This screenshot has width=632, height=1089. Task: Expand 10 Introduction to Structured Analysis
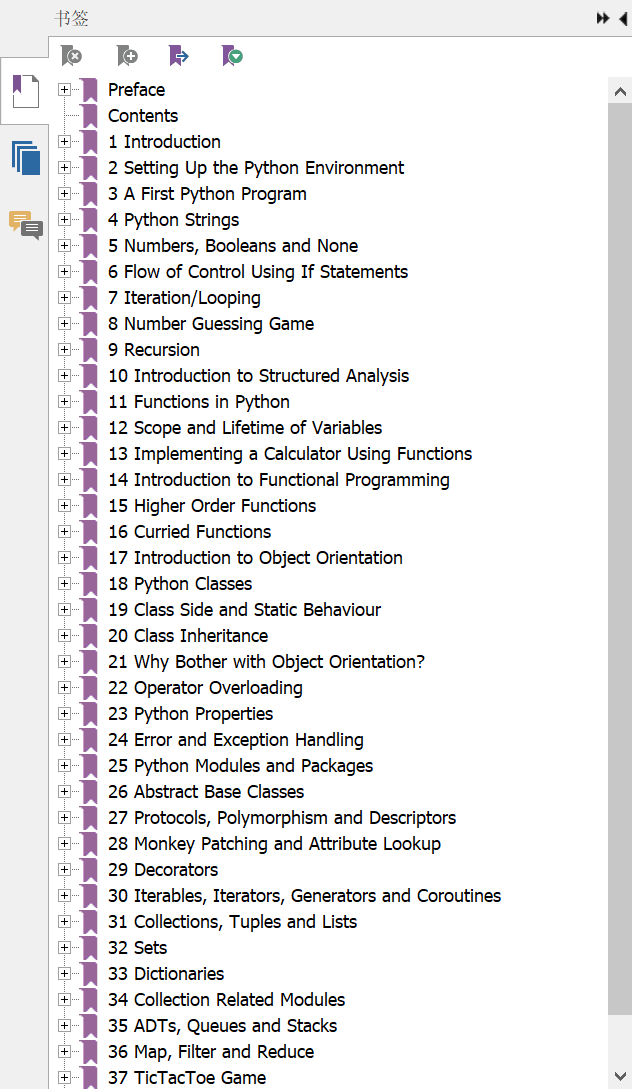tap(65, 376)
